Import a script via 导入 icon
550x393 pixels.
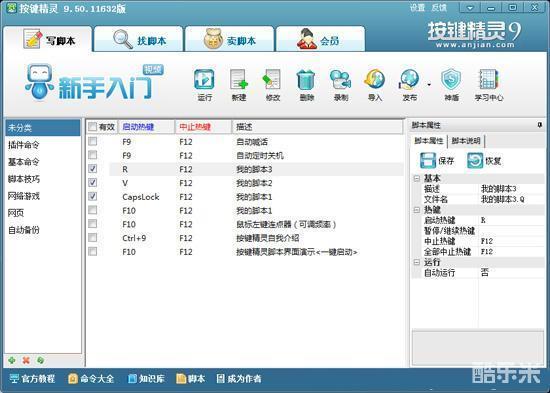[x=375, y=85]
